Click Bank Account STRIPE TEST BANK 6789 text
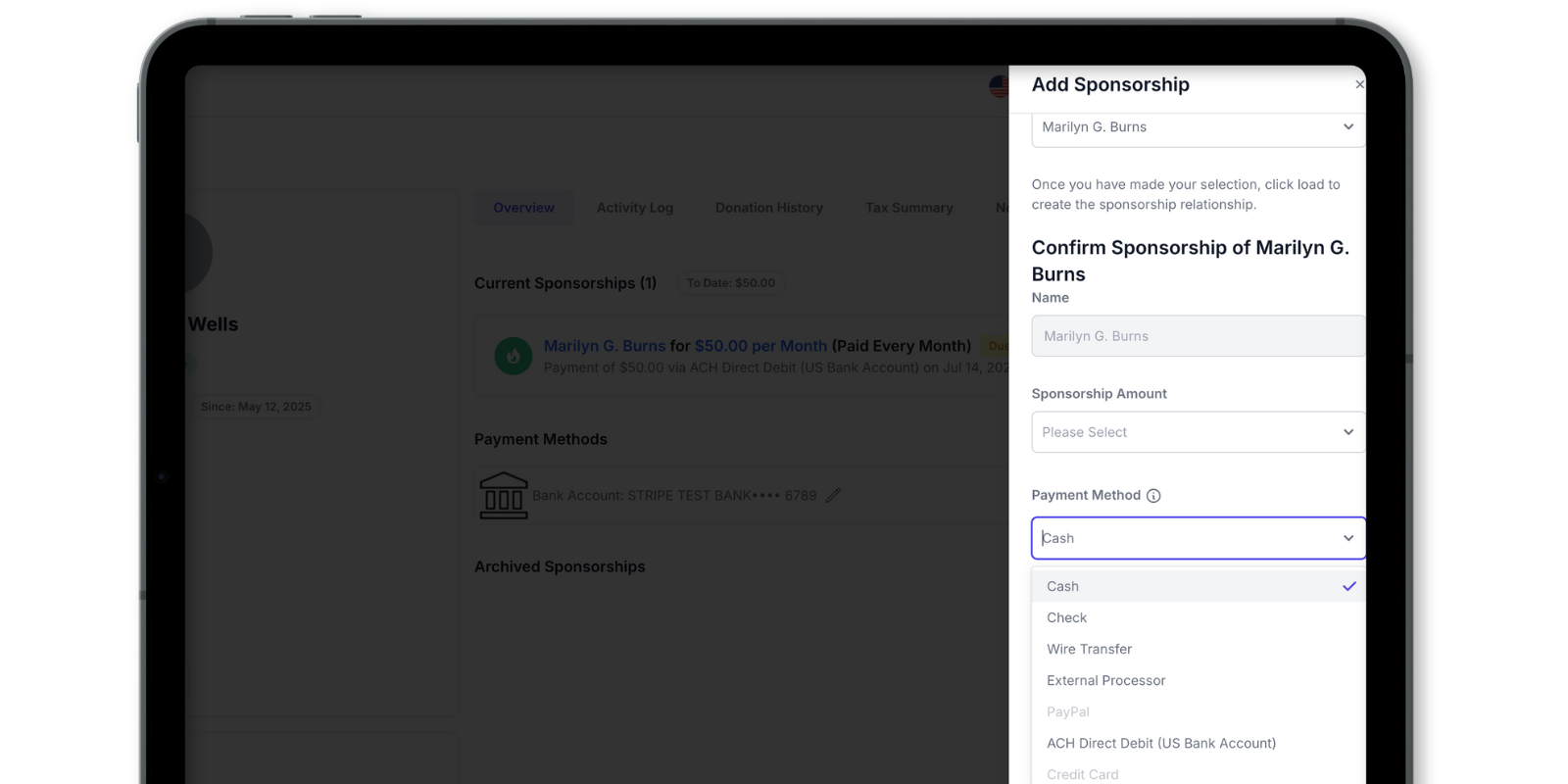Viewport: 1568px width, 784px height. (674, 496)
